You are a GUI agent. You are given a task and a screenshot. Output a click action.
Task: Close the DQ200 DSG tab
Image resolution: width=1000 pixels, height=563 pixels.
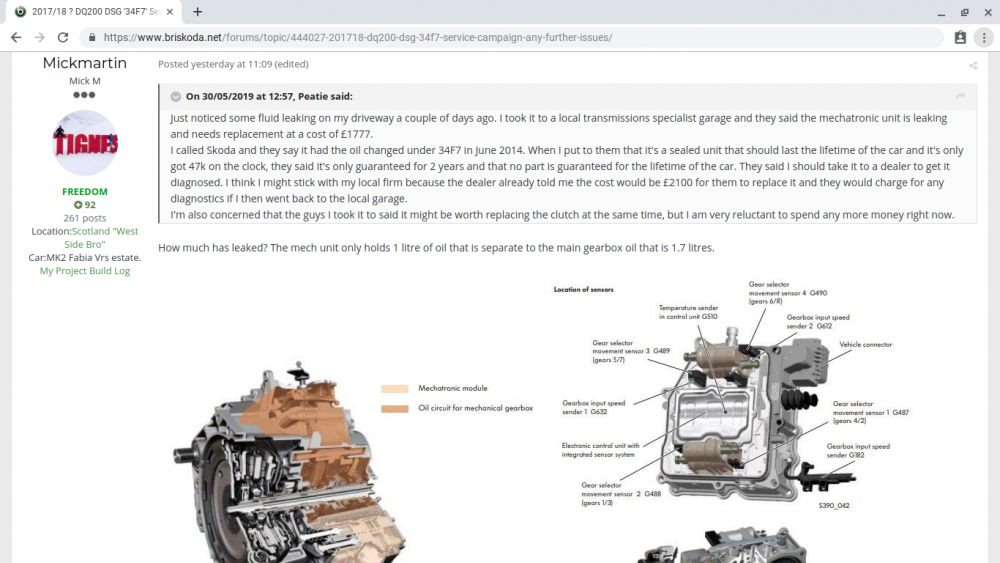(170, 11)
